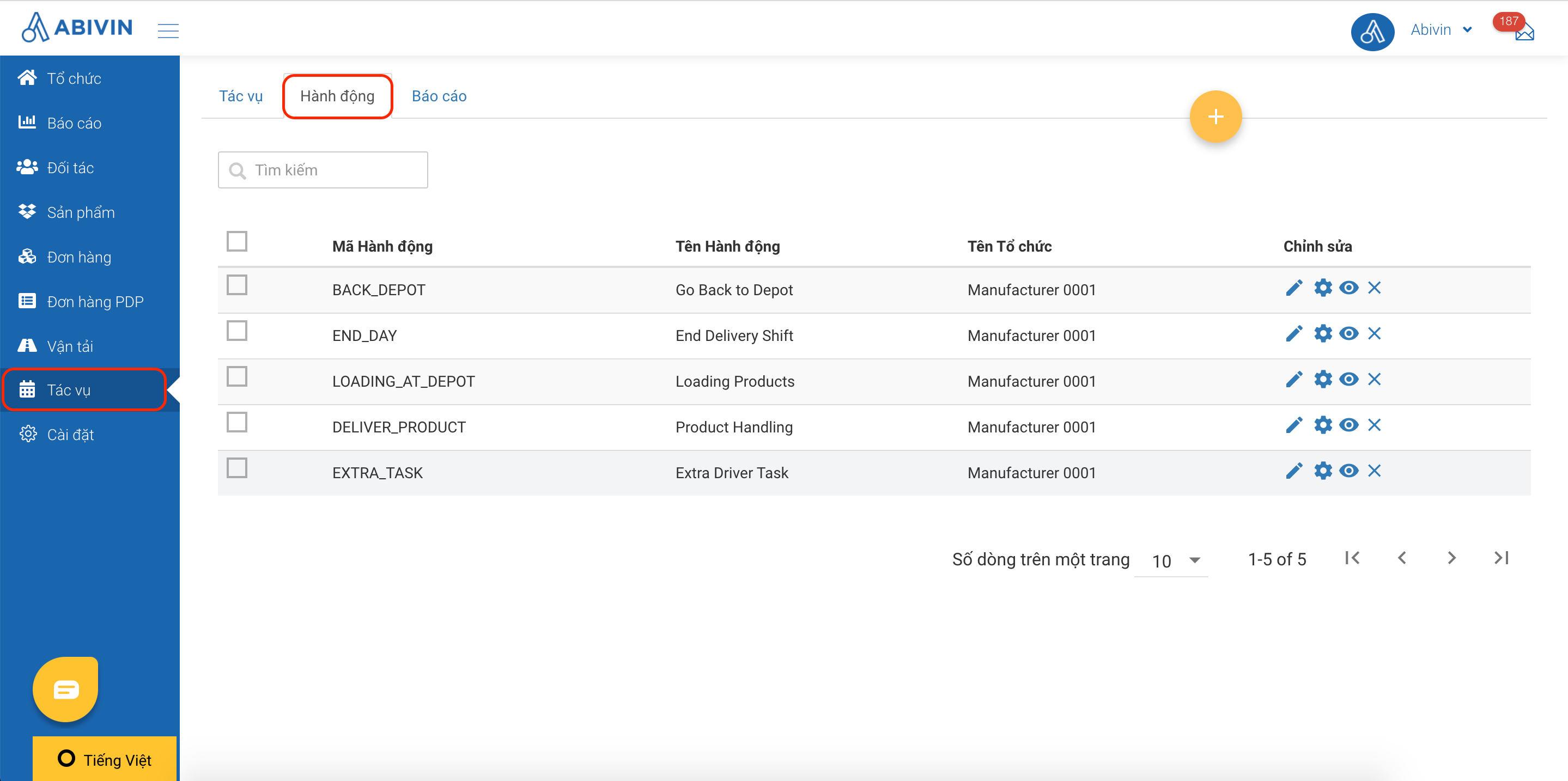Open Đơn hàng PDP in sidebar
This screenshot has height=781, width=1568.
click(90, 301)
